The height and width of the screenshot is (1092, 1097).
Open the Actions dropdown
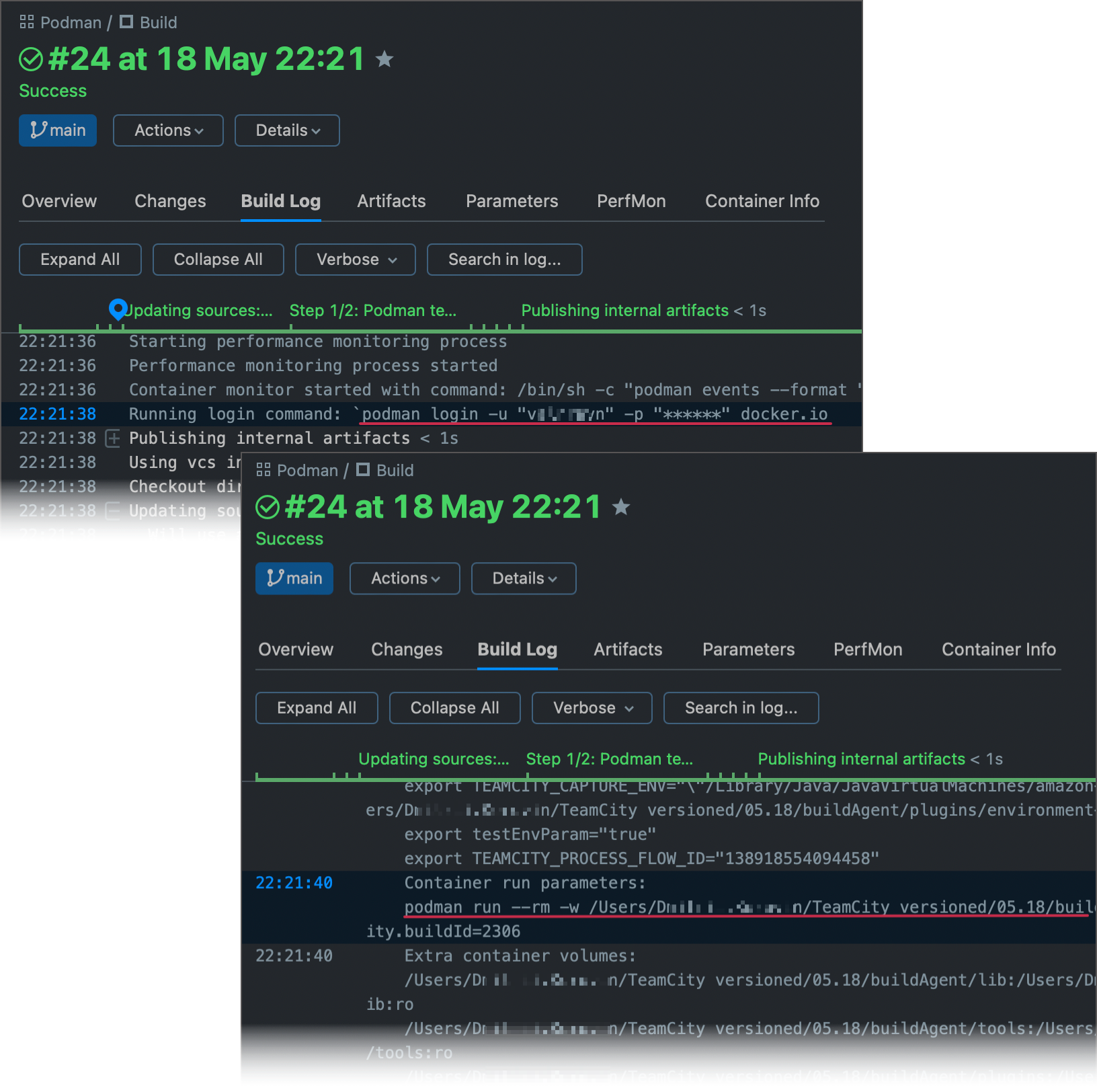click(167, 130)
